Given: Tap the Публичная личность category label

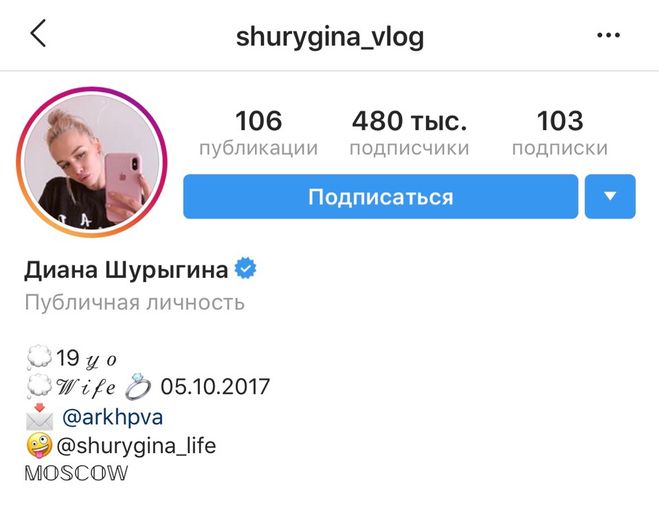Looking at the screenshot, I should (134, 303).
